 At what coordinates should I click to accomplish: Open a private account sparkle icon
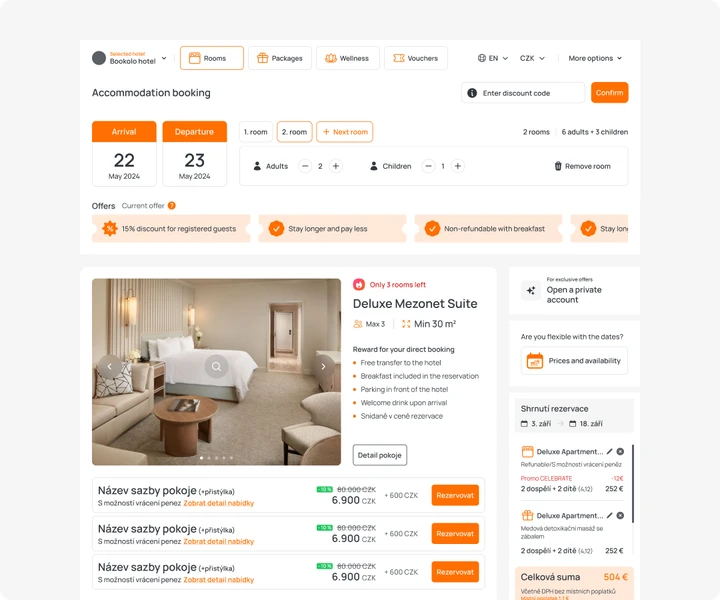pos(531,290)
